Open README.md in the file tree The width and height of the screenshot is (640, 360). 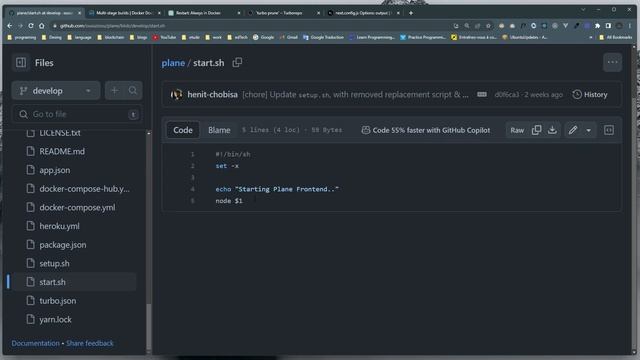pos(62,151)
